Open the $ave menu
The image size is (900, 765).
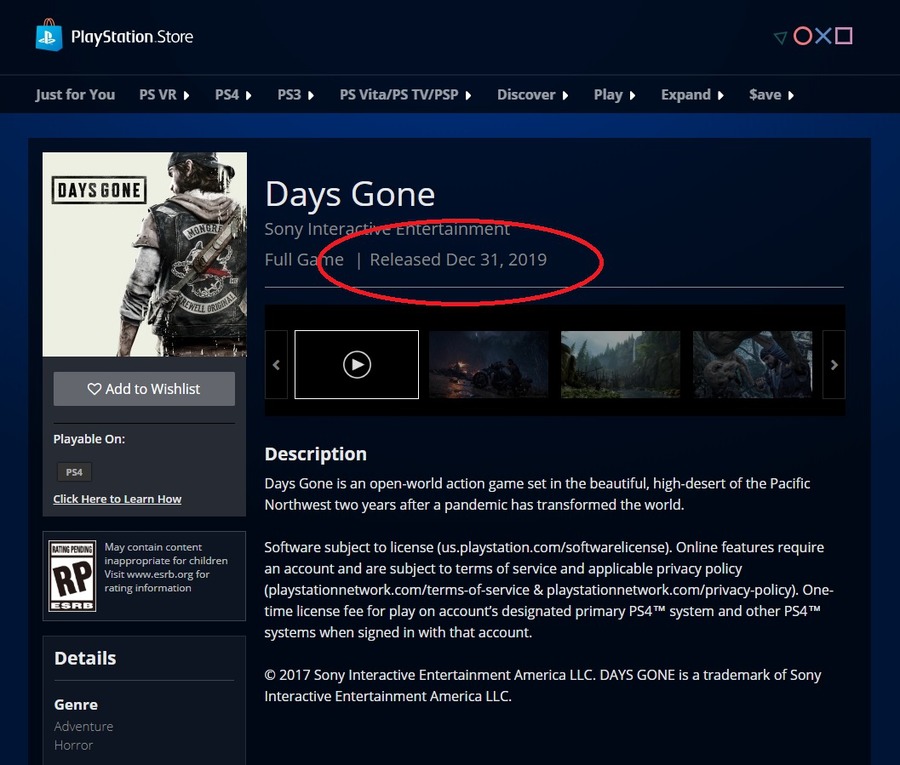coord(765,95)
